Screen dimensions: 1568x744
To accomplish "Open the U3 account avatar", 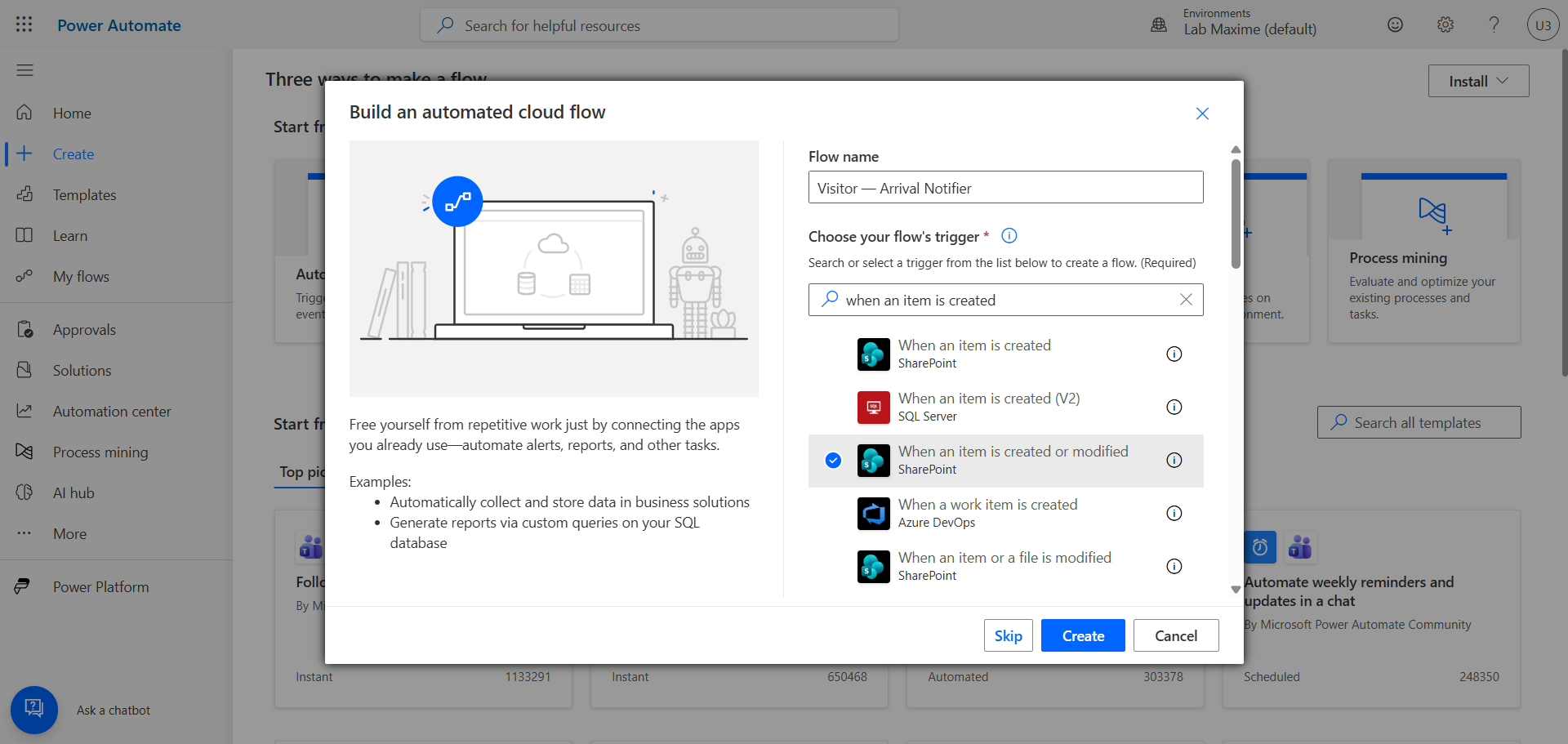I will 1543,25.
